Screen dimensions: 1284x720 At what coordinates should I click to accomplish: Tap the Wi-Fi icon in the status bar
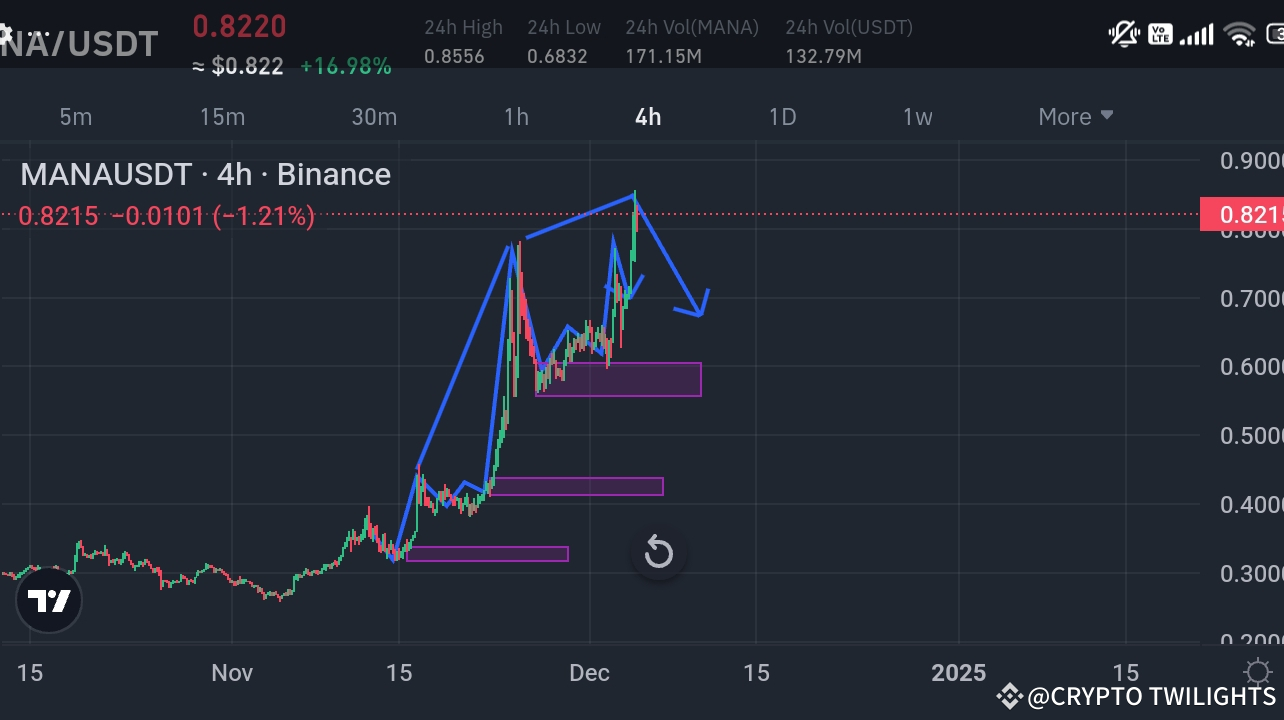[x=1240, y=33]
